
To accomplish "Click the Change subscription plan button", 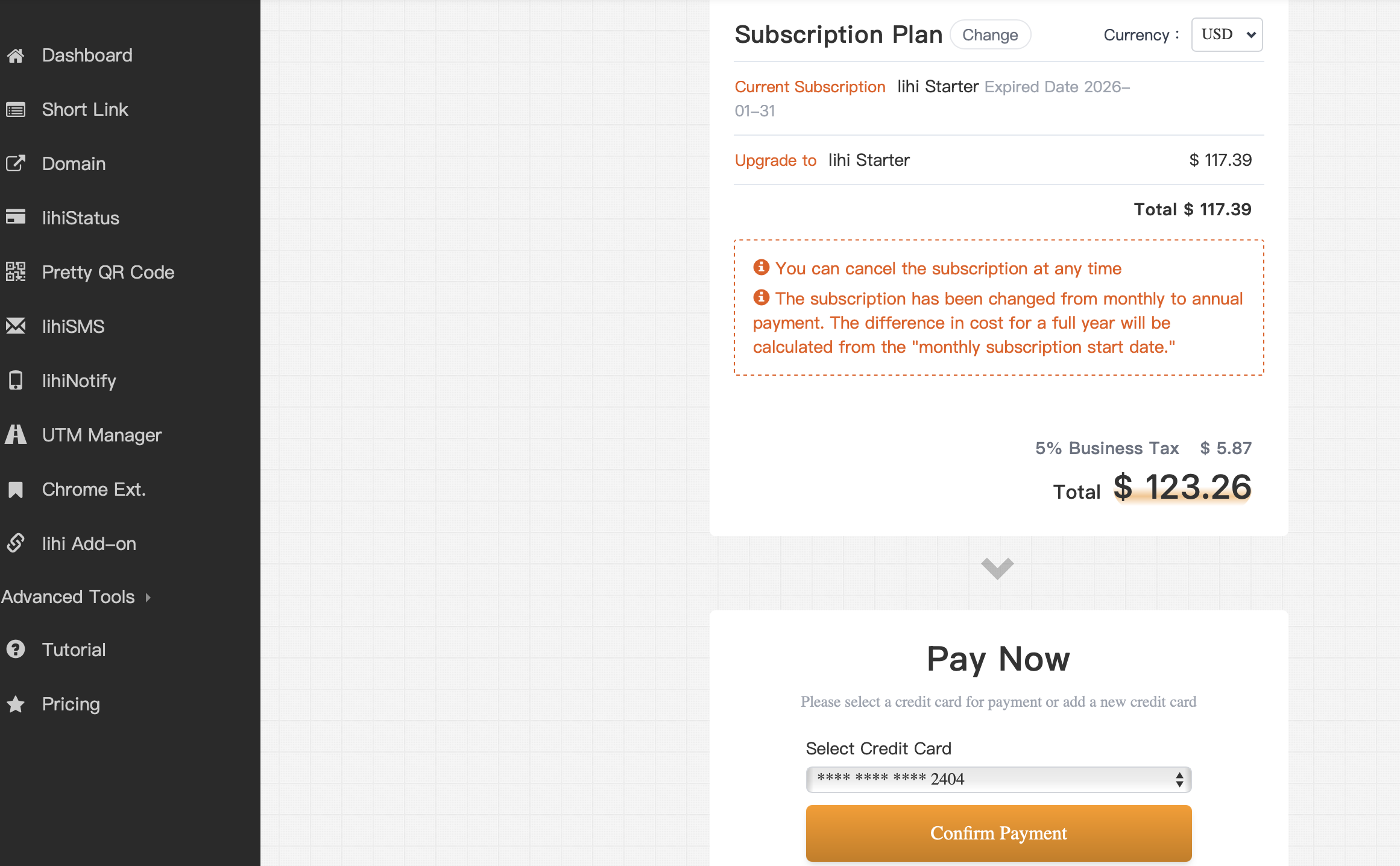I will pos(990,35).
